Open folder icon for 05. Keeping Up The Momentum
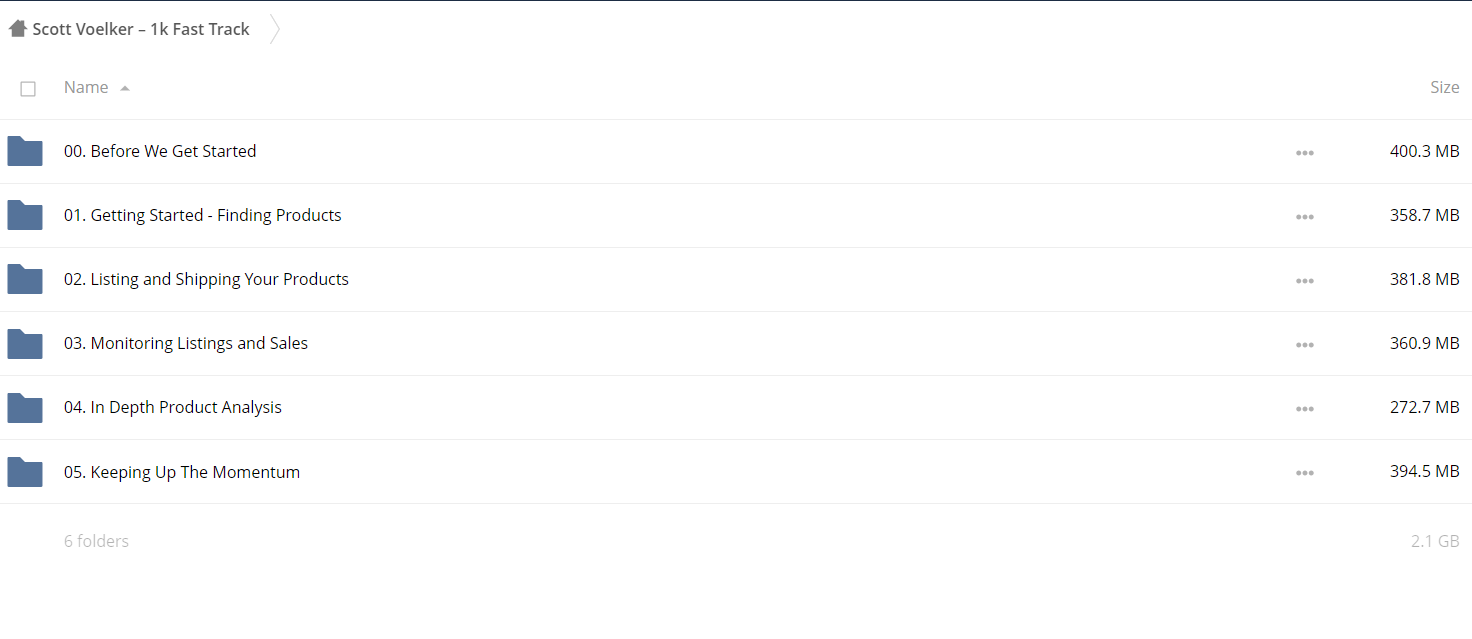Image resolution: width=1472 pixels, height=639 pixels. [x=25, y=472]
